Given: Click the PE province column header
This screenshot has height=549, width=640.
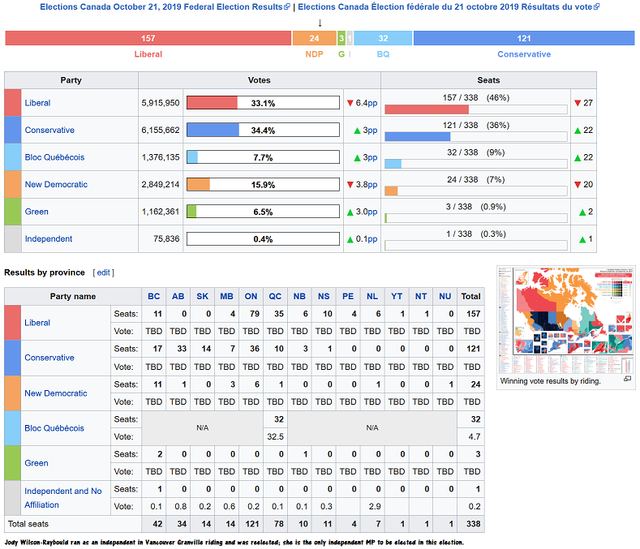Looking at the screenshot, I should pos(348,296).
